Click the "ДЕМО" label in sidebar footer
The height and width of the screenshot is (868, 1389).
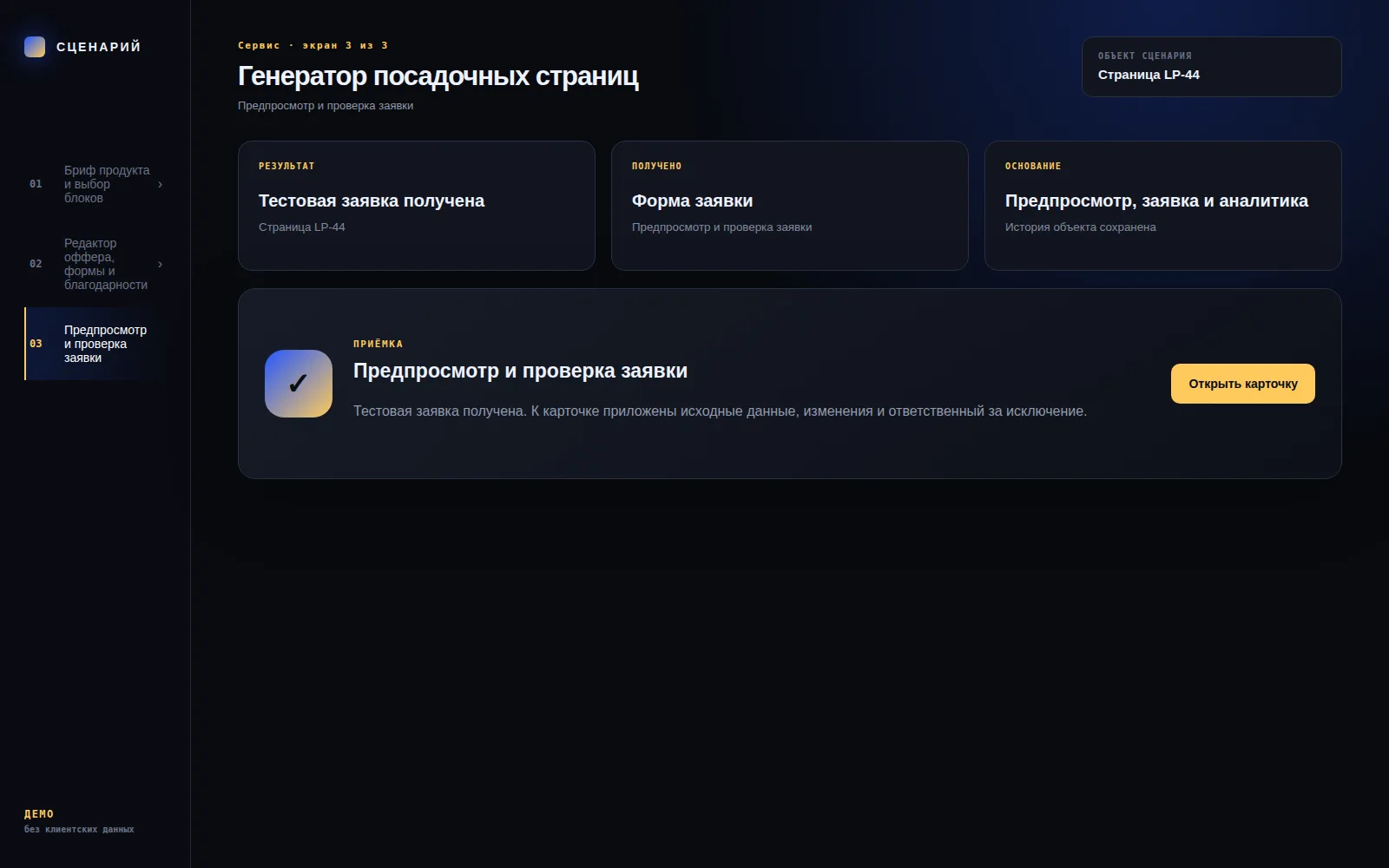tap(39, 814)
